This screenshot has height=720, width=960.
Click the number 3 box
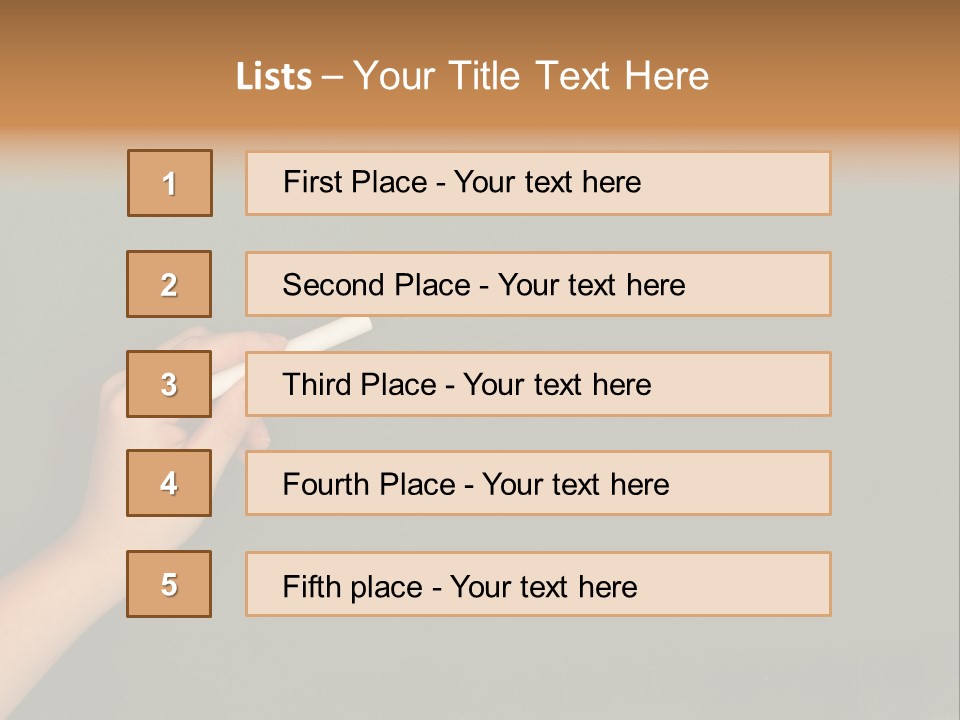pyautogui.click(x=169, y=384)
